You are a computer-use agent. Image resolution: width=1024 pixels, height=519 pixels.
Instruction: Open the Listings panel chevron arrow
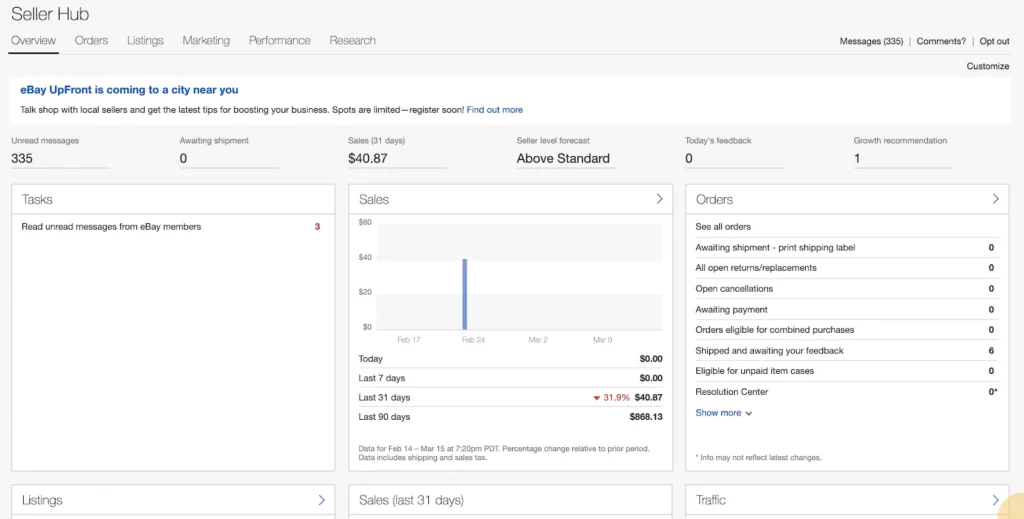(321, 500)
